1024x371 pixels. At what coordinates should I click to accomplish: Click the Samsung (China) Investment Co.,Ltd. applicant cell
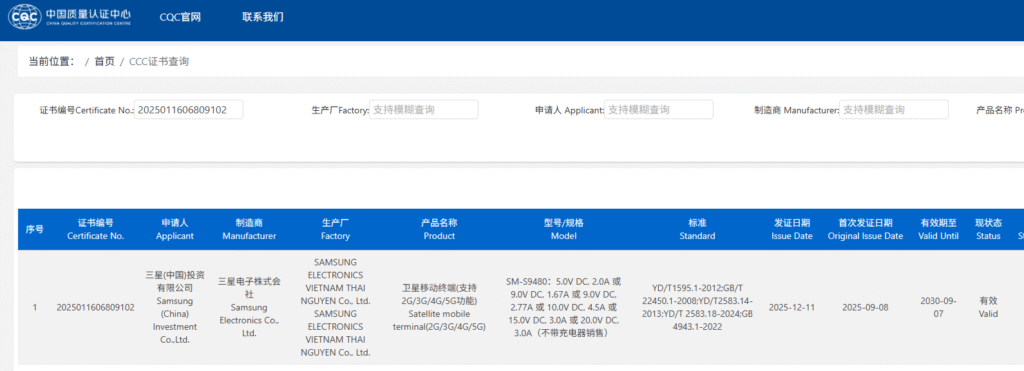(175, 307)
